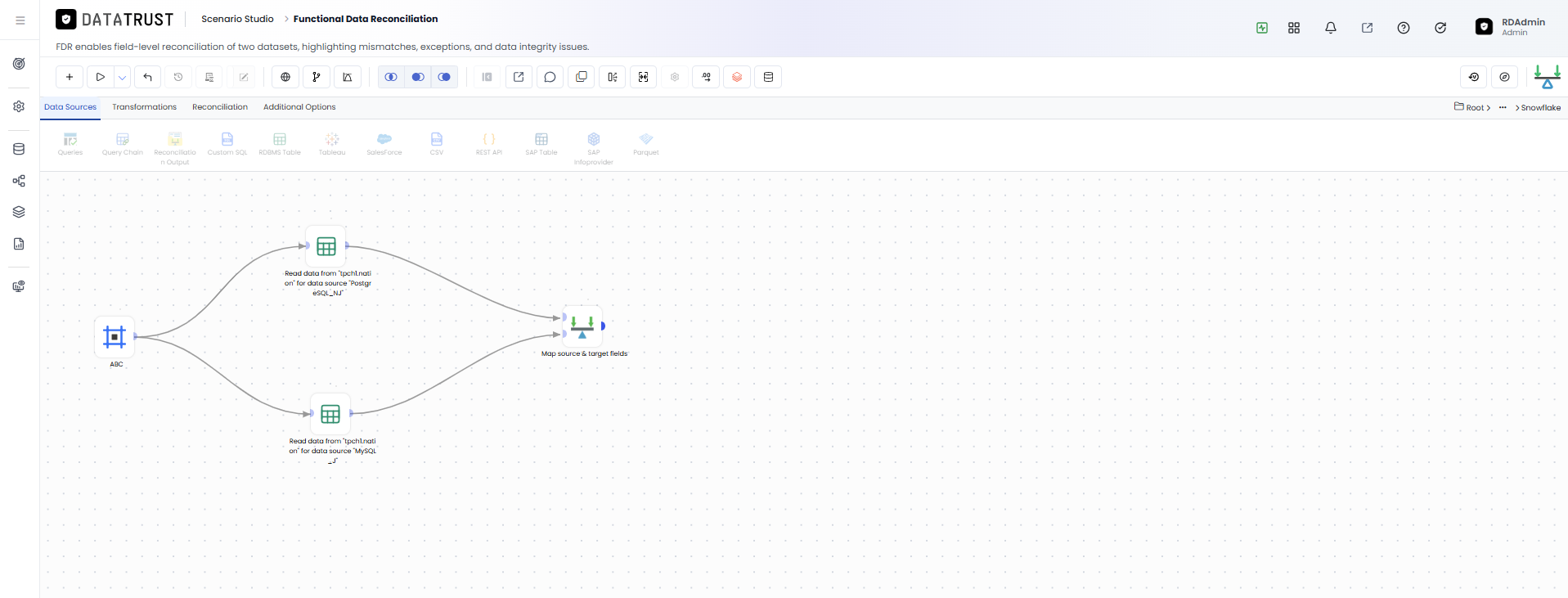Screen dimensions: 1568x598
Task: Switch to the Transformations tab
Action: pos(144,107)
